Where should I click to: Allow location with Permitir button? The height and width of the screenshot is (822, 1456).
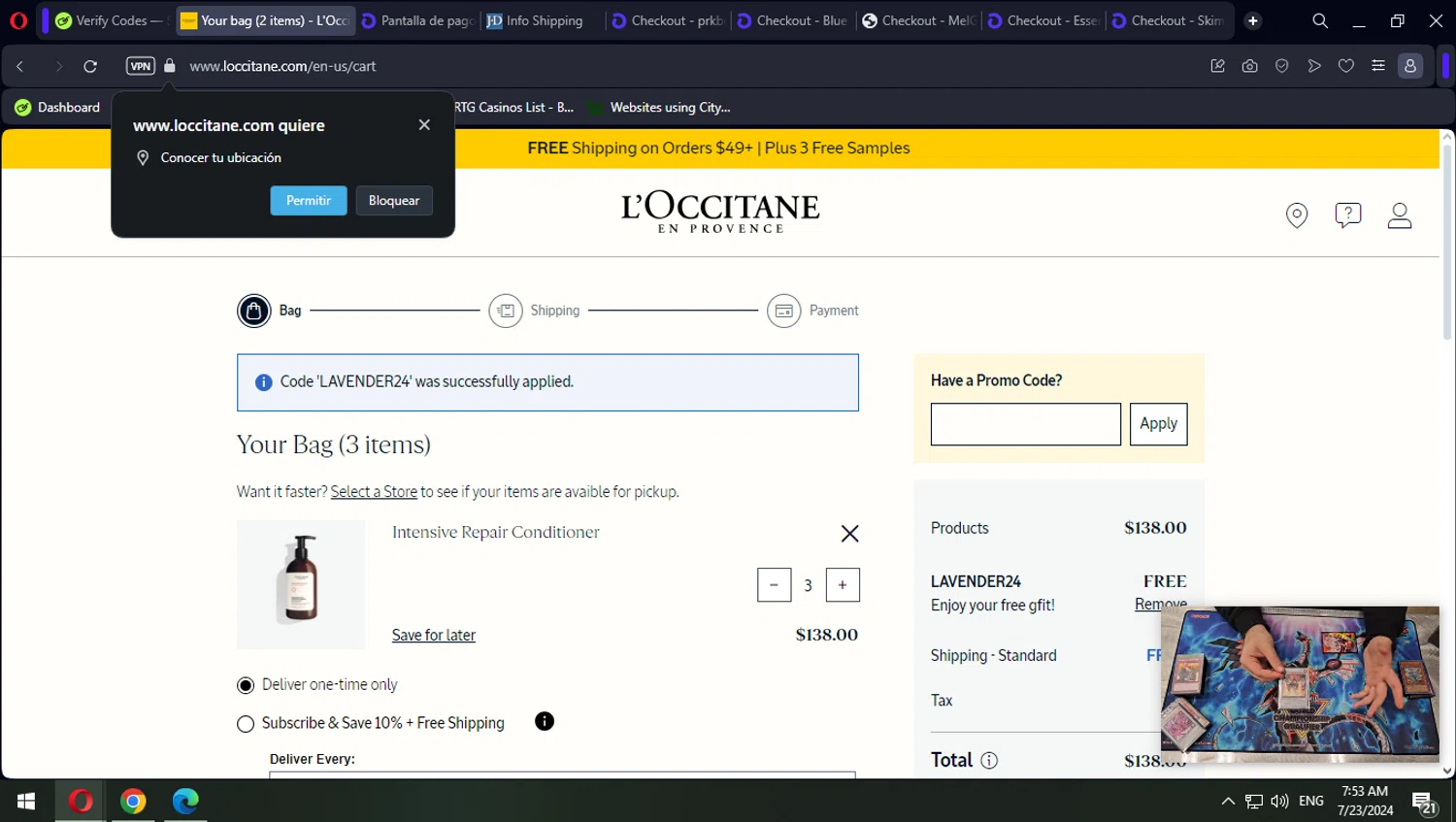(x=309, y=200)
